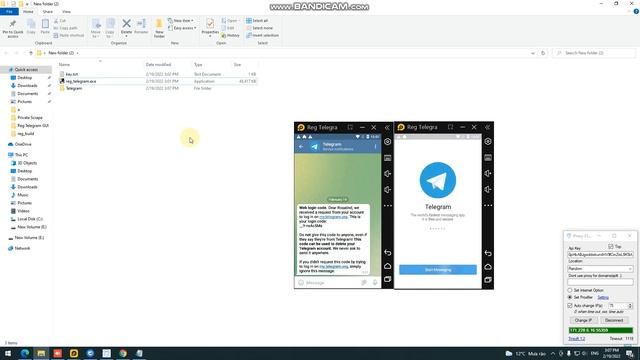This screenshot has height=360, width=640.
Task: Open the Windows Start button
Action: tap(8, 353)
